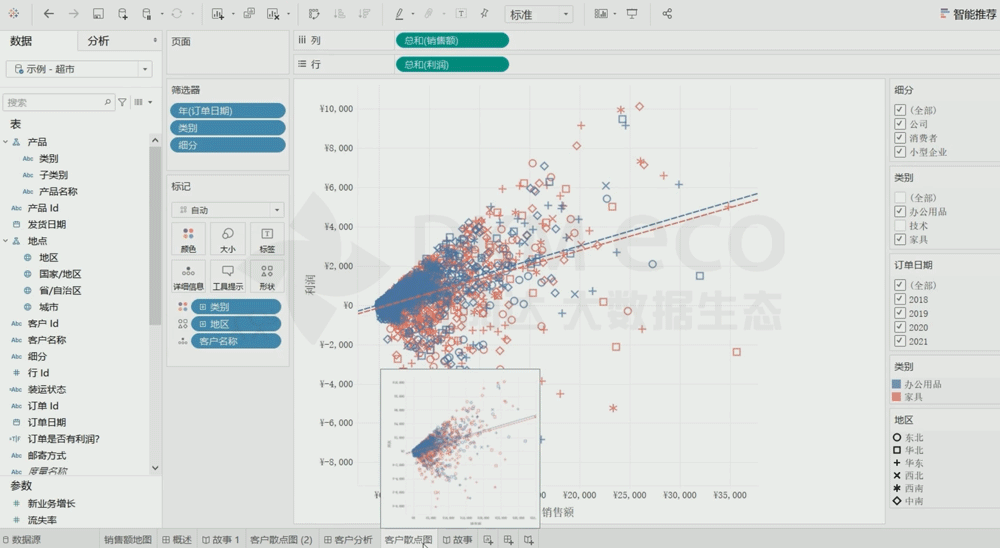Enable the 技术 category checkbox
This screenshot has height=548, width=1000.
click(900, 226)
